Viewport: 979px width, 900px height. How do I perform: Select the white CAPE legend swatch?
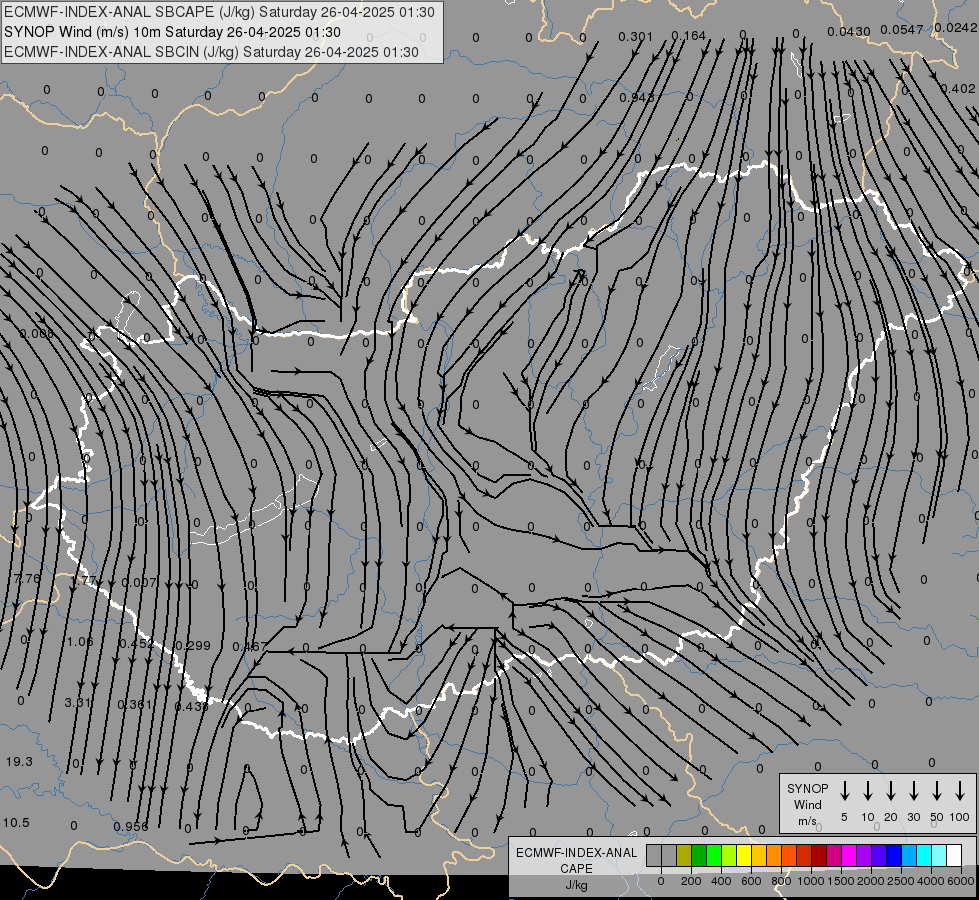[x=954, y=855]
